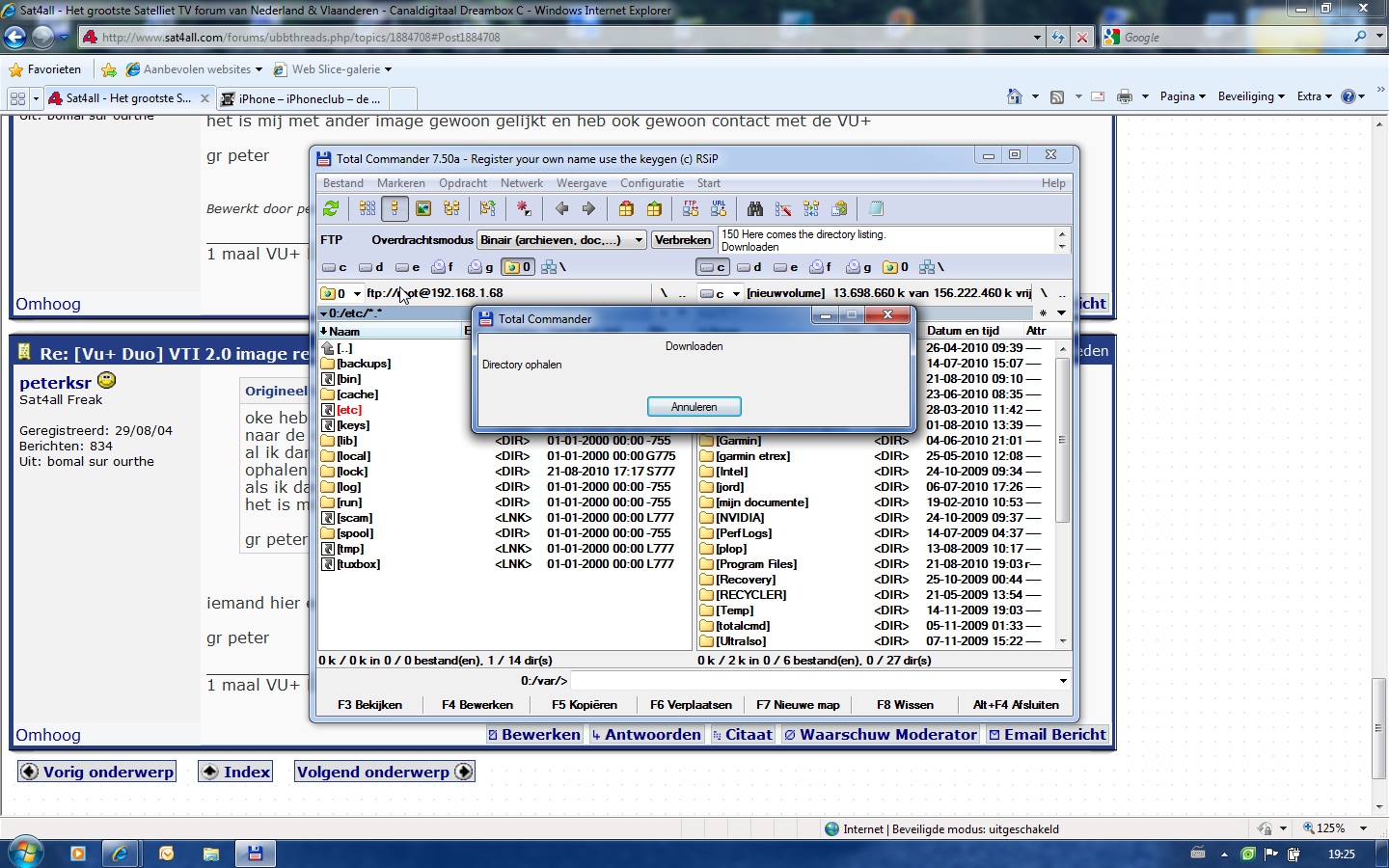Click the green refresh icon in Total Commander toolbar
The image size is (1389, 868).
click(x=331, y=208)
